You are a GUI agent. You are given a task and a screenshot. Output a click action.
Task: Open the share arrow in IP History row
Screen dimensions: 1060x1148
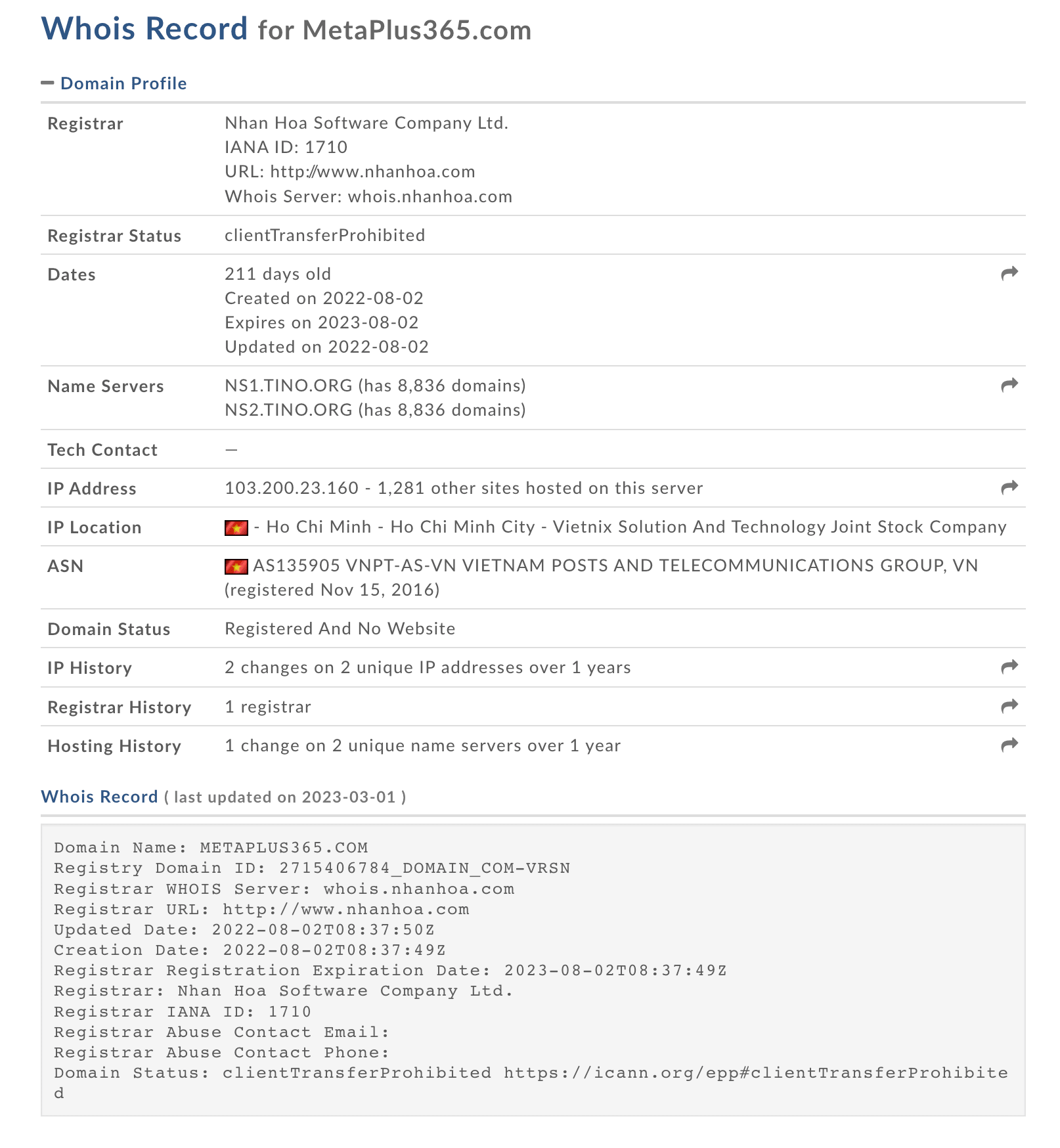[x=1009, y=667]
